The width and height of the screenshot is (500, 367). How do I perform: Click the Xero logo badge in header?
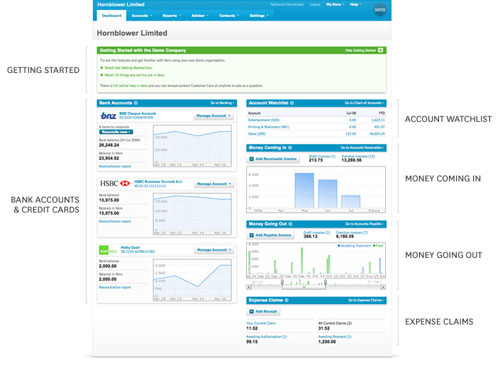380,10
